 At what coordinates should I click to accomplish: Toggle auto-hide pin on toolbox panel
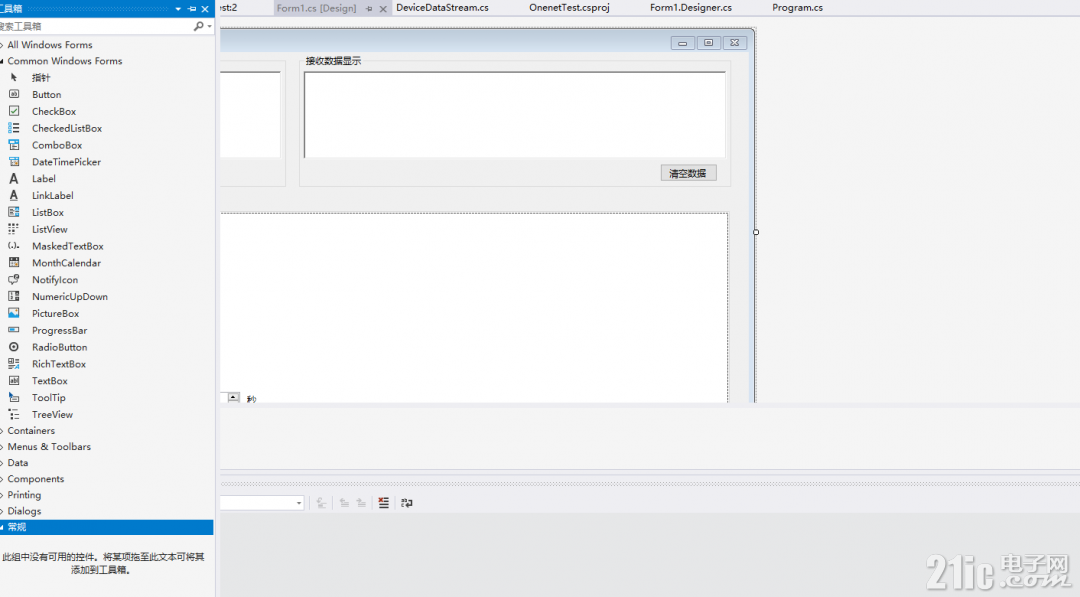(x=191, y=9)
